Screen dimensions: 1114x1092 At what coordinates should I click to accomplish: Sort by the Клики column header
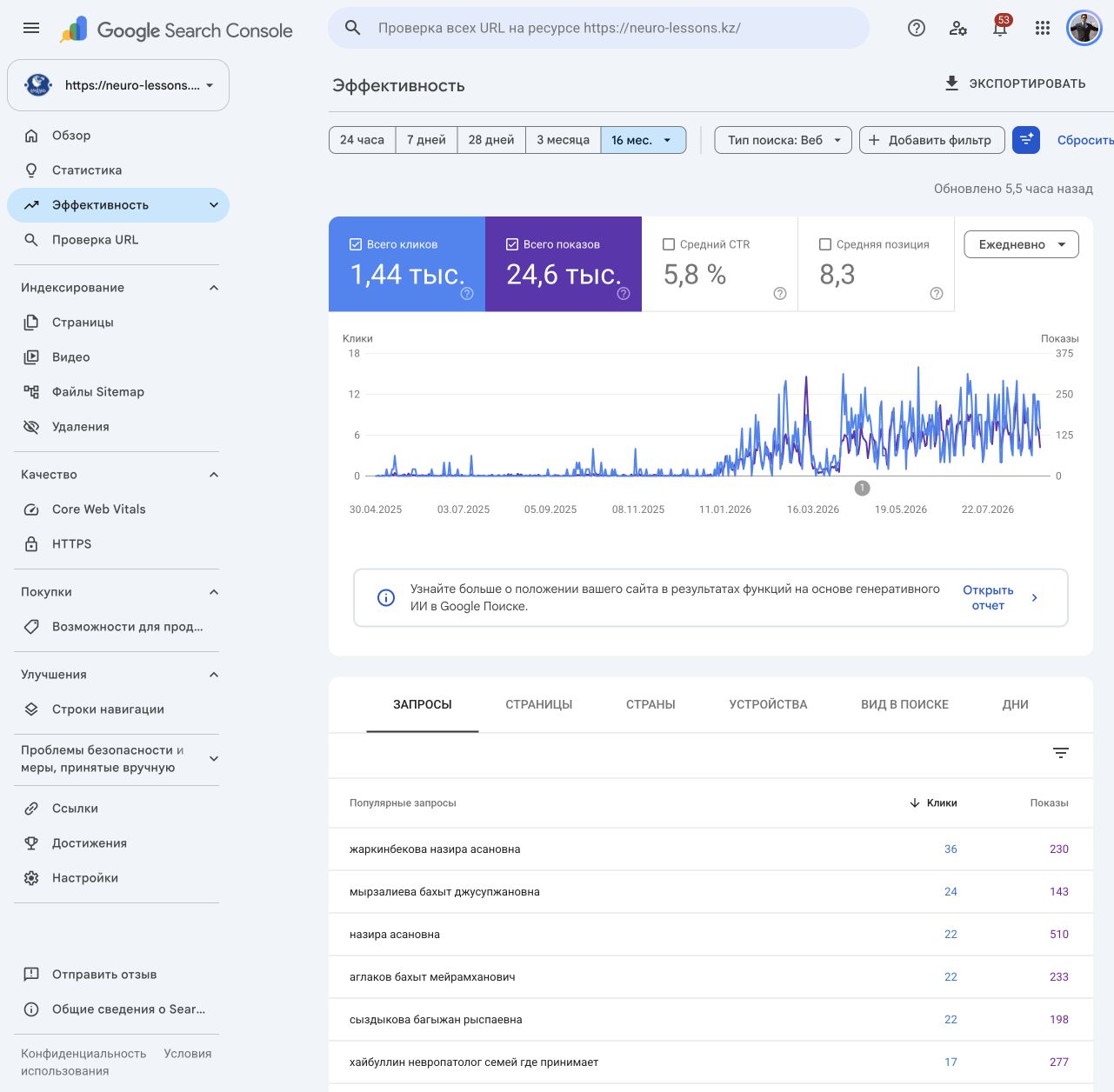tap(933, 803)
